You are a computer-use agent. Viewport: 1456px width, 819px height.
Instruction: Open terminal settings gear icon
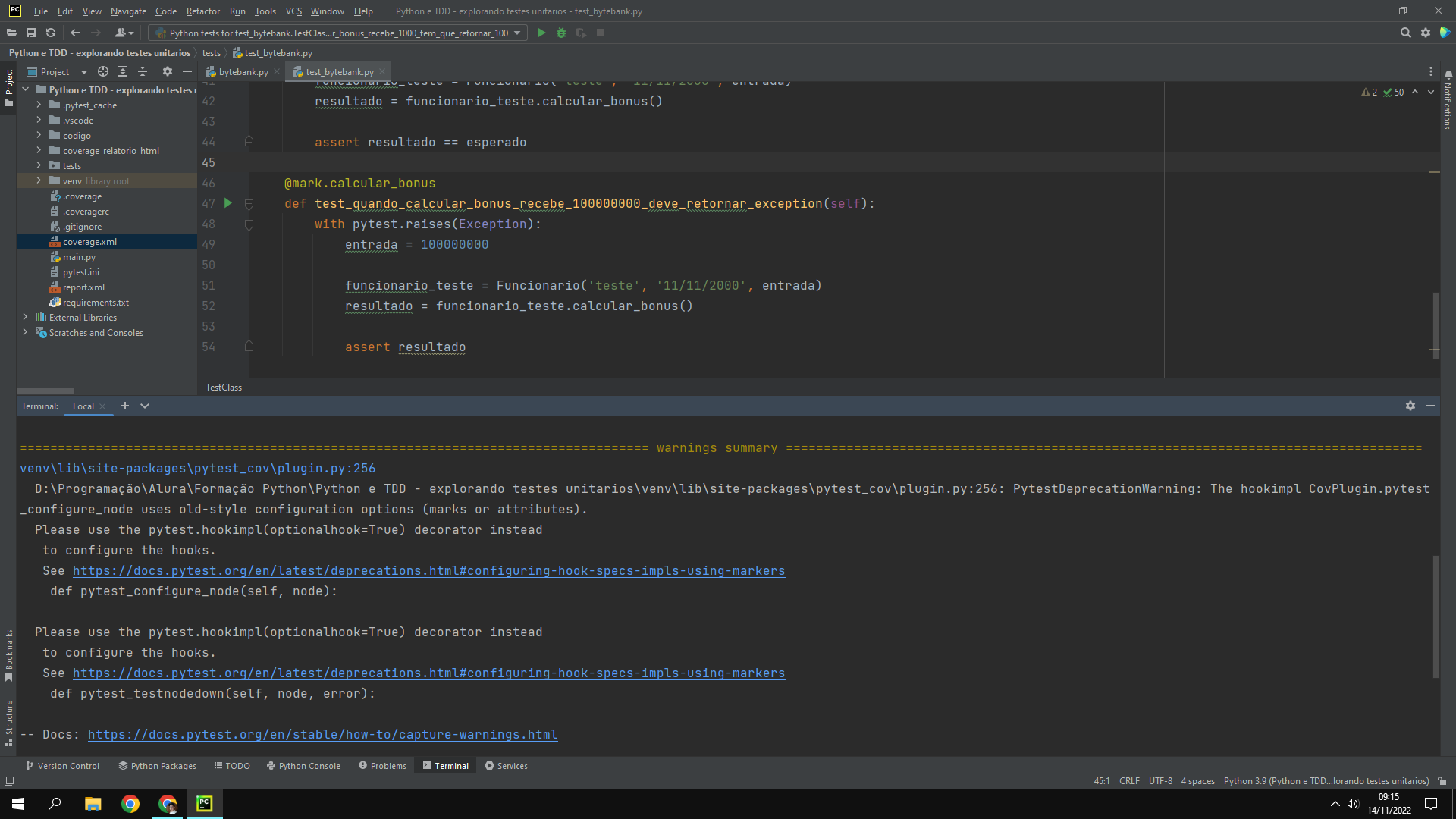pyautogui.click(x=1410, y=406)
